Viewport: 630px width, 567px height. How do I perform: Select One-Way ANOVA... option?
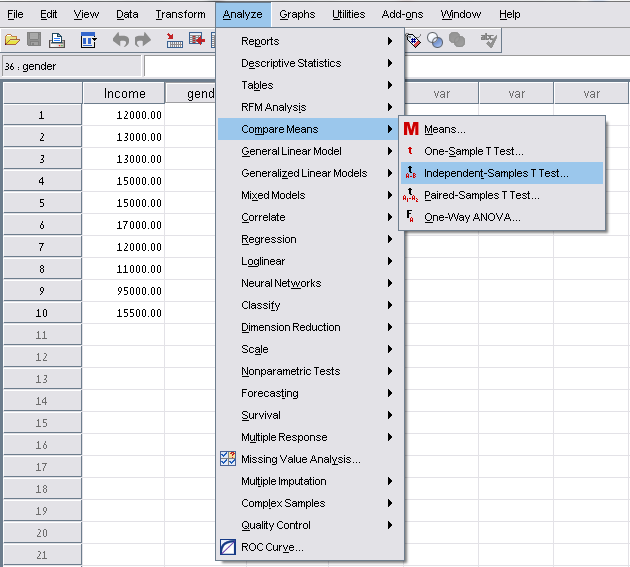[502, 217]
